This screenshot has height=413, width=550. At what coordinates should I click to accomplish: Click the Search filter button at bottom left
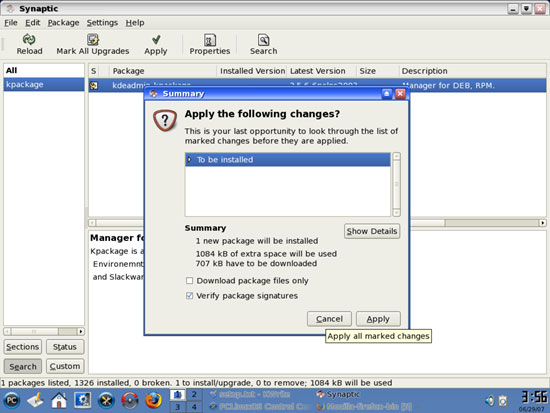tap(22, 366)
